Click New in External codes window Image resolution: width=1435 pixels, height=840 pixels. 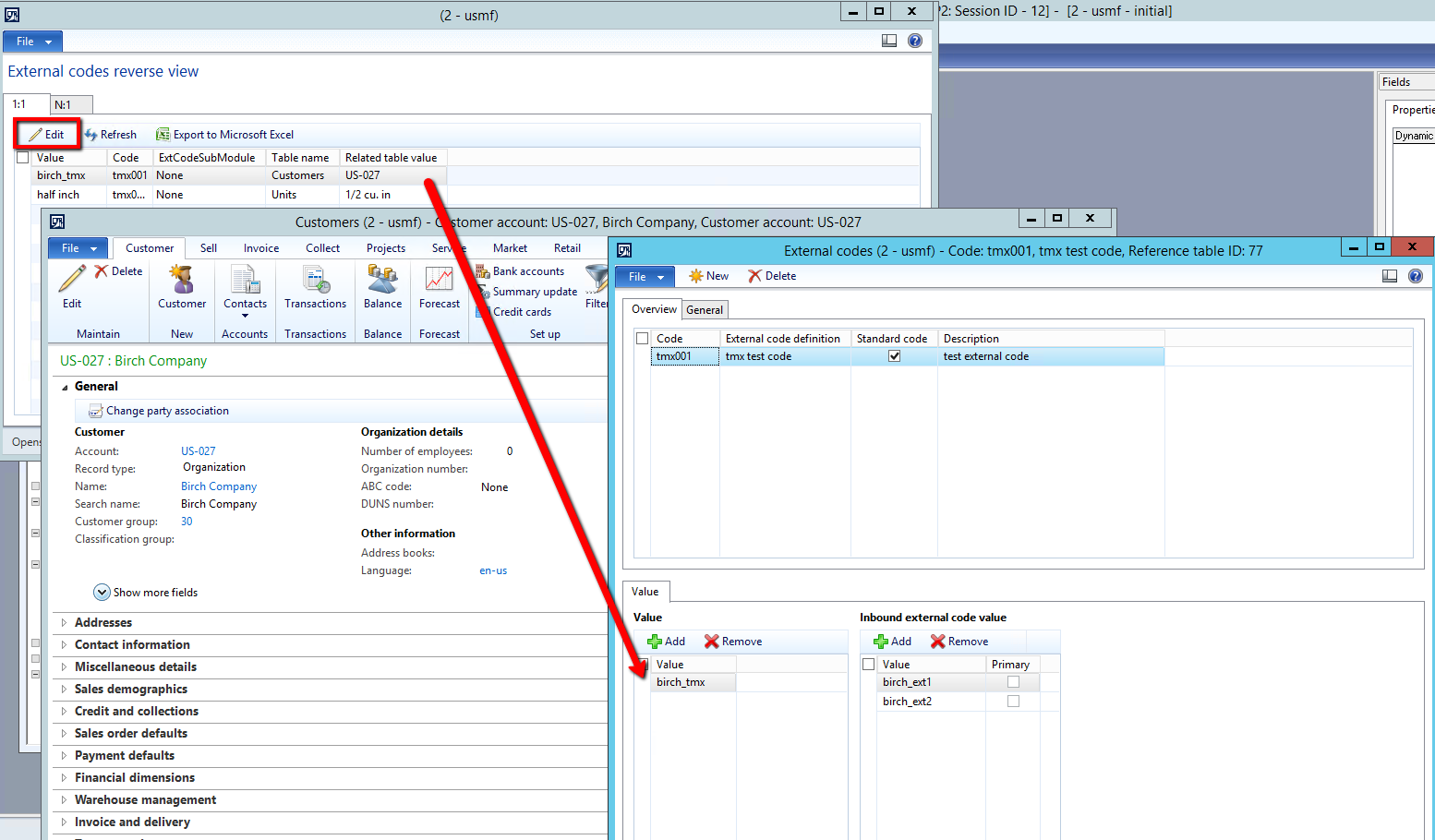click(x=708, y=276)
